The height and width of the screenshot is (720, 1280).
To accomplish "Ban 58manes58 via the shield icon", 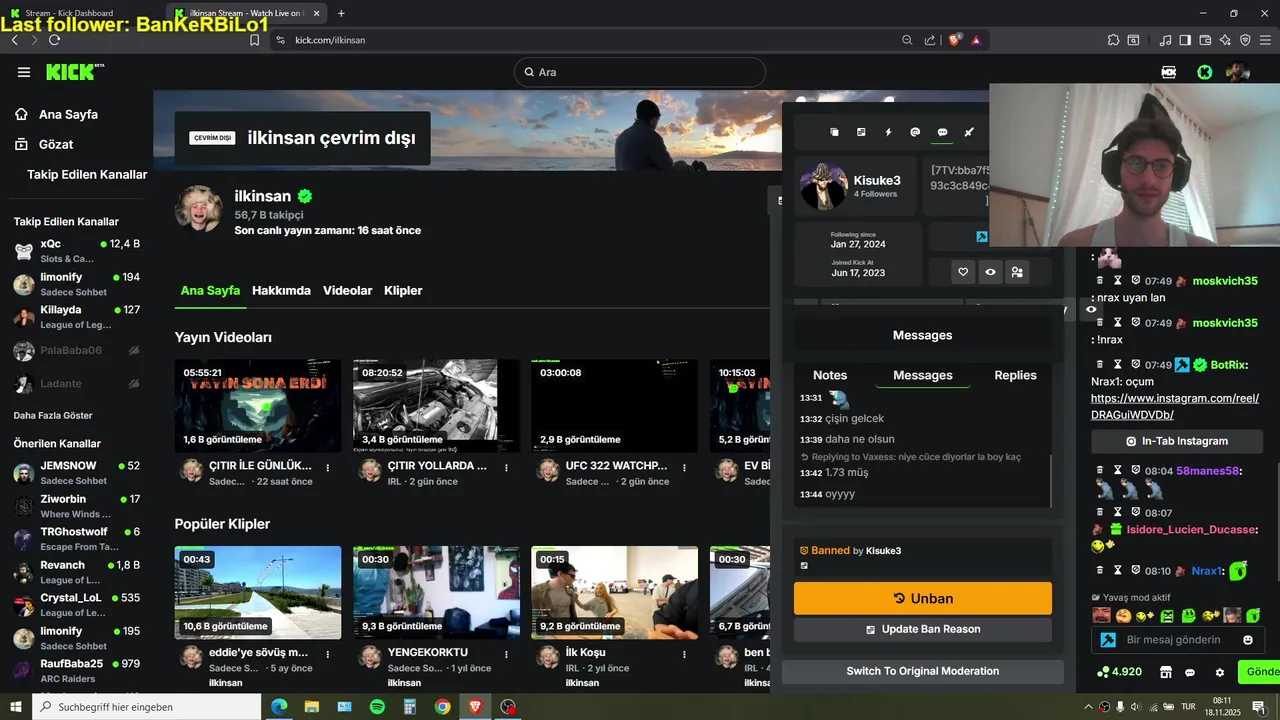I will pyautogui.click(x=1136, y=470).
